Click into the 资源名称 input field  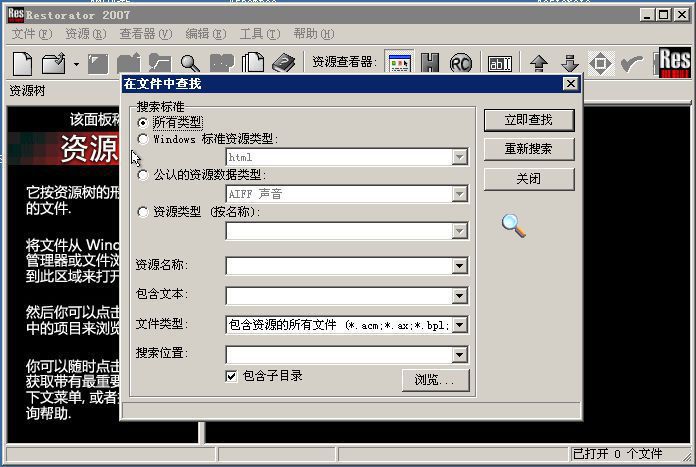click(340, 266)
